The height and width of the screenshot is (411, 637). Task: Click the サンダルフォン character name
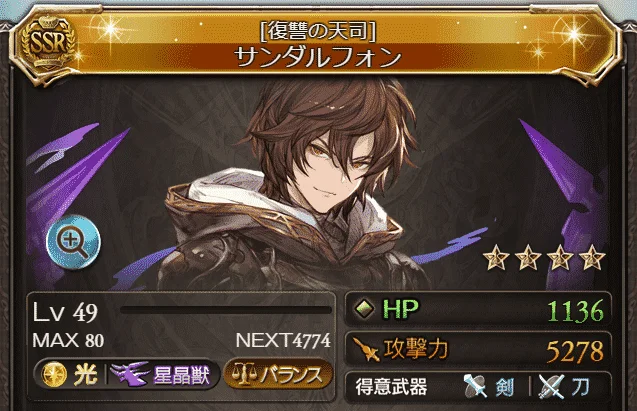point(318,57)
